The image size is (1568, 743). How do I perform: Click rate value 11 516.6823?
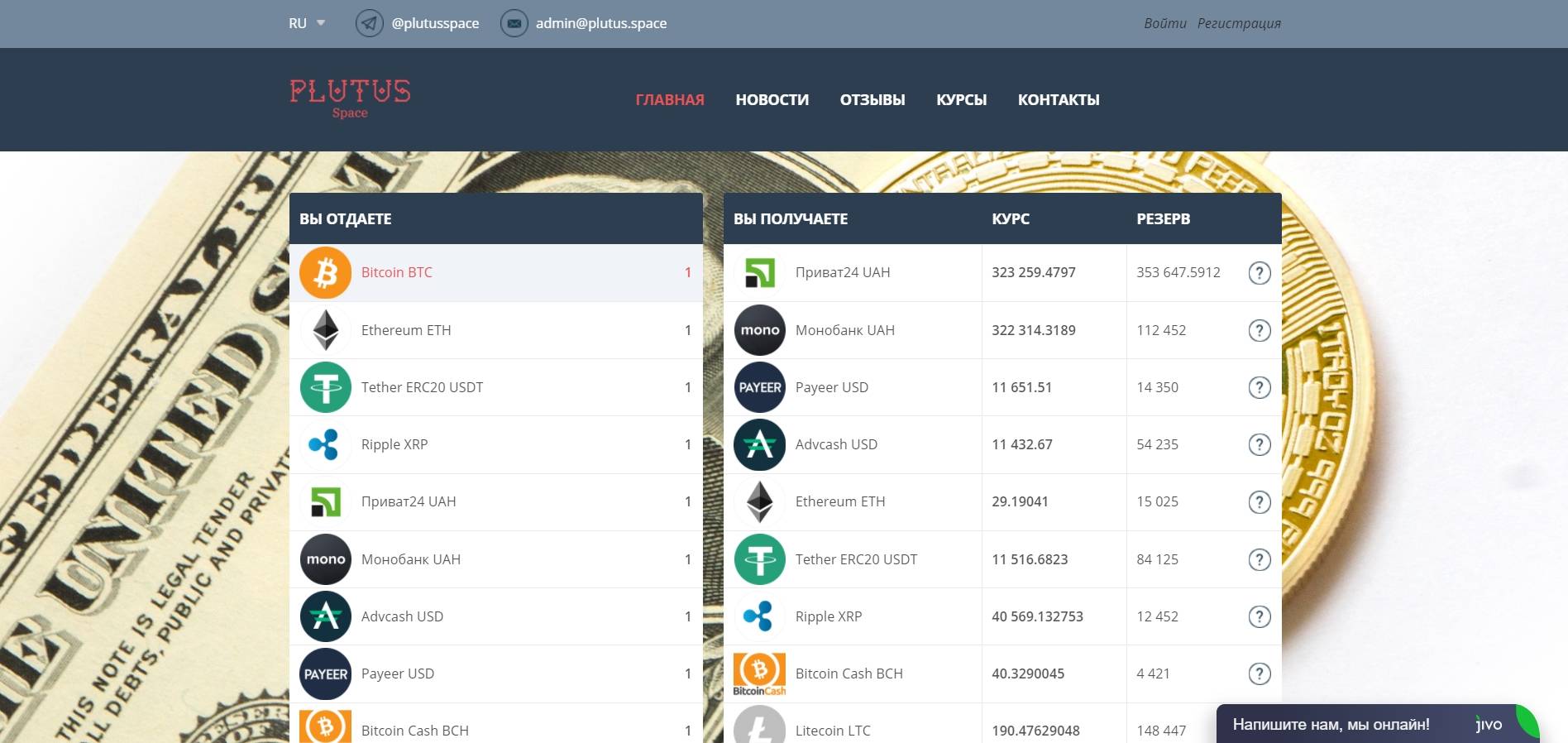coord(1030,559)
